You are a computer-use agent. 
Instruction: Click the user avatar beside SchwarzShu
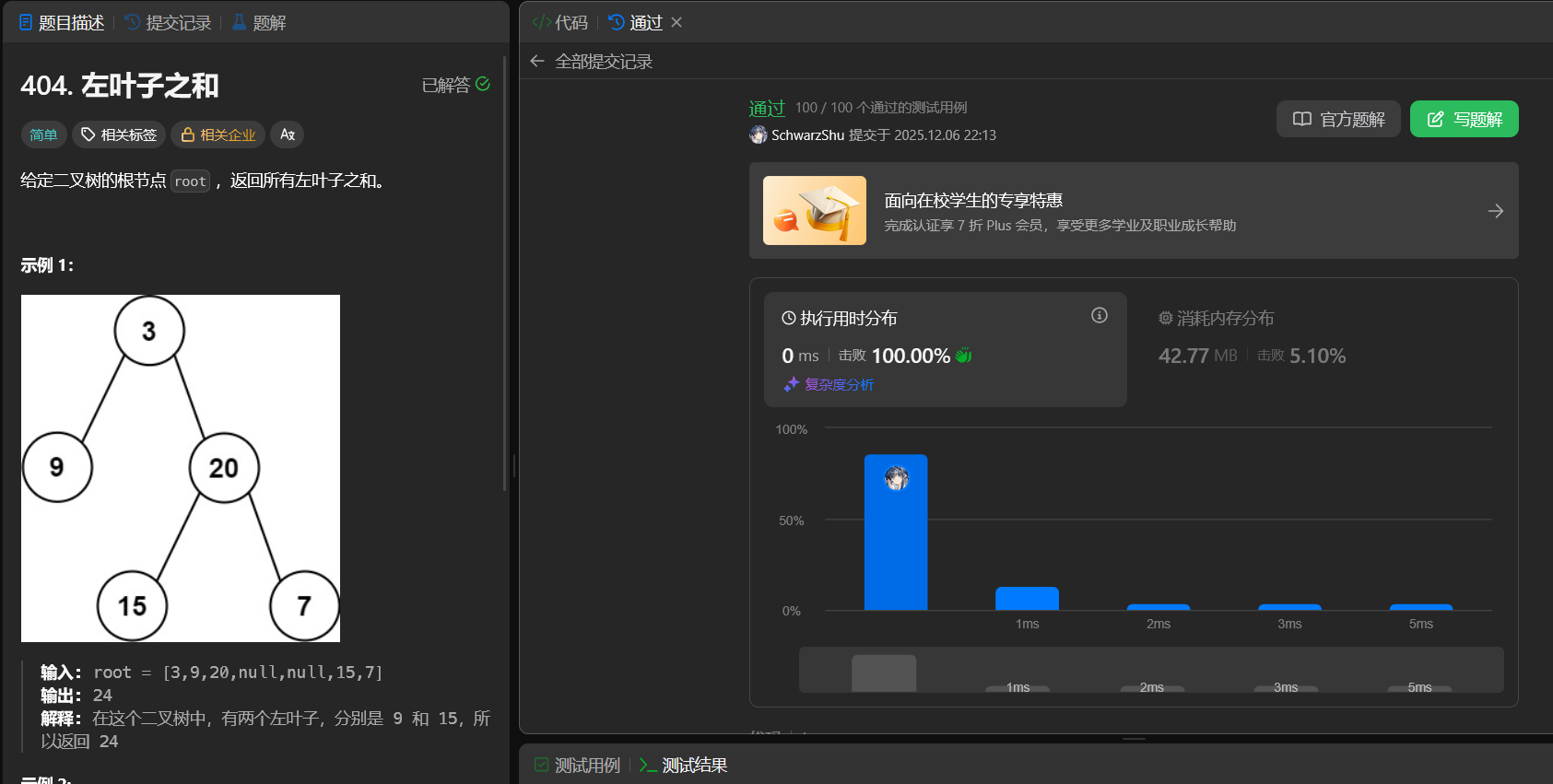[x=759, y=135]
